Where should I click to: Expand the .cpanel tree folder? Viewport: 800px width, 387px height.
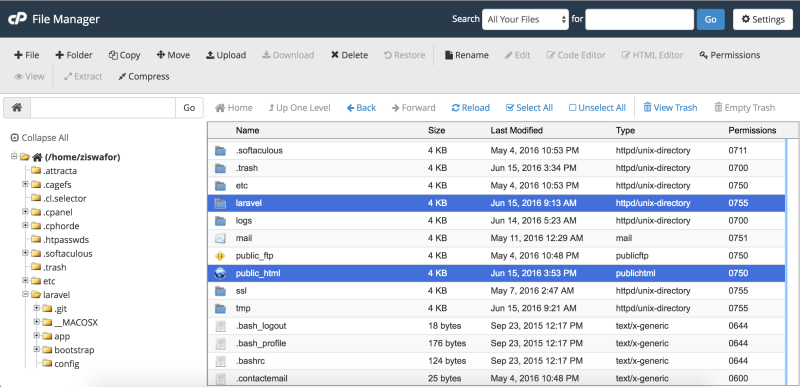click(x=25, y=212)
